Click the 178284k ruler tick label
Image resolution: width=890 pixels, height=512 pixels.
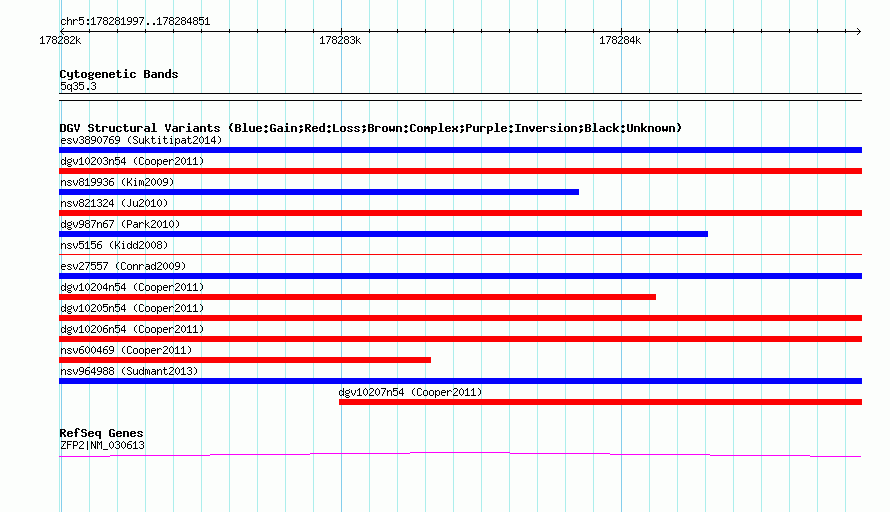(x=620, y=40)
